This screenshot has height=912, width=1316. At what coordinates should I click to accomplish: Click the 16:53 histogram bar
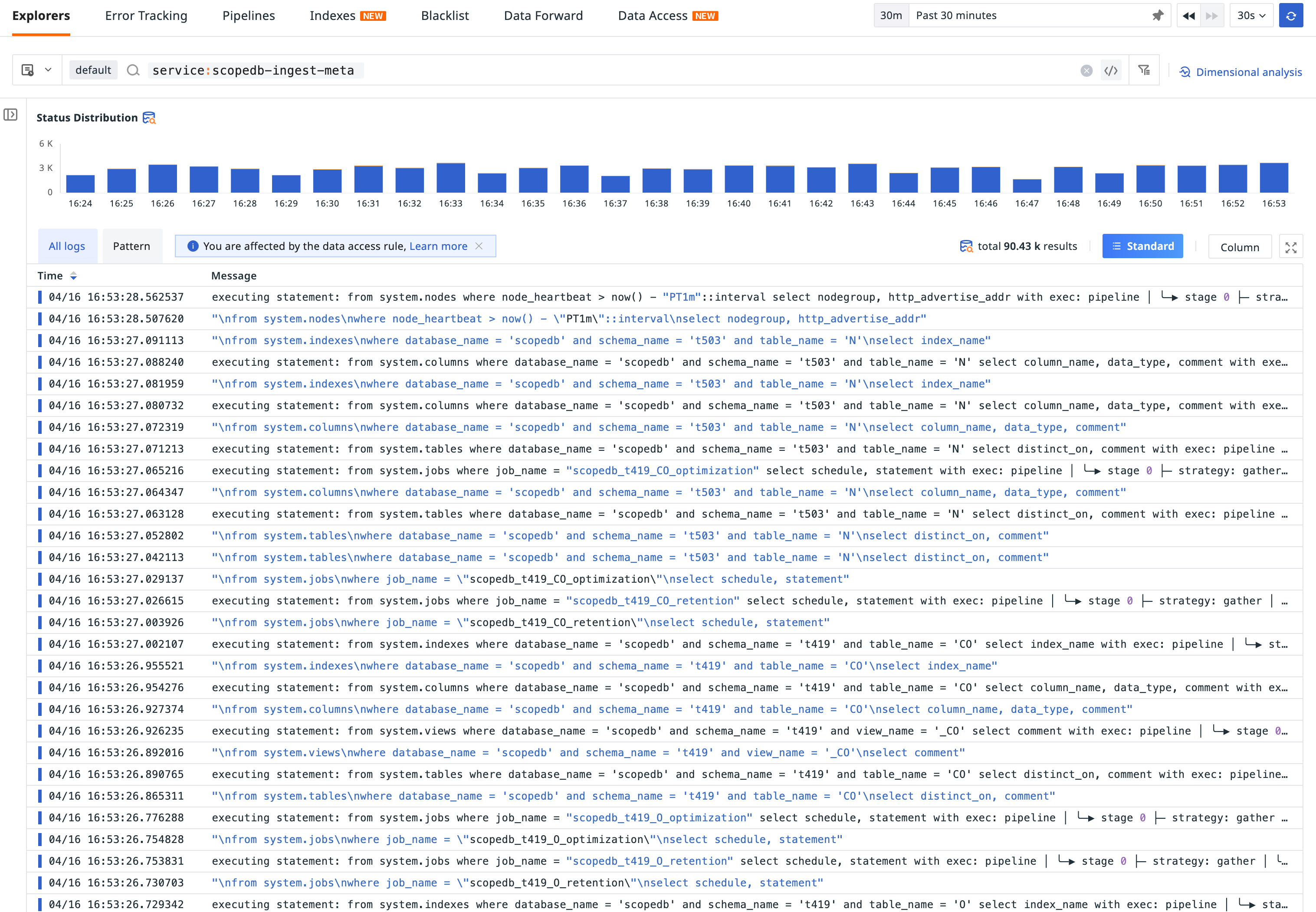pyautogui.click(x=1274, y=178)
